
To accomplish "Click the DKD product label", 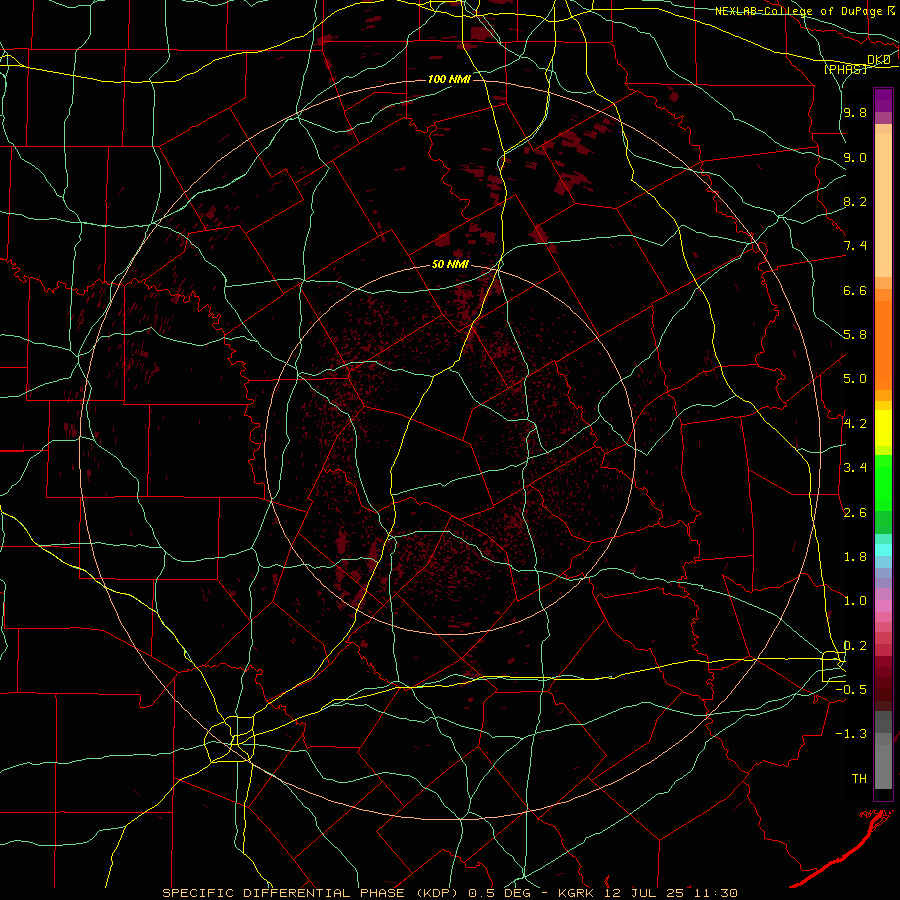I will pyautogui.click(x=878, y=60).
